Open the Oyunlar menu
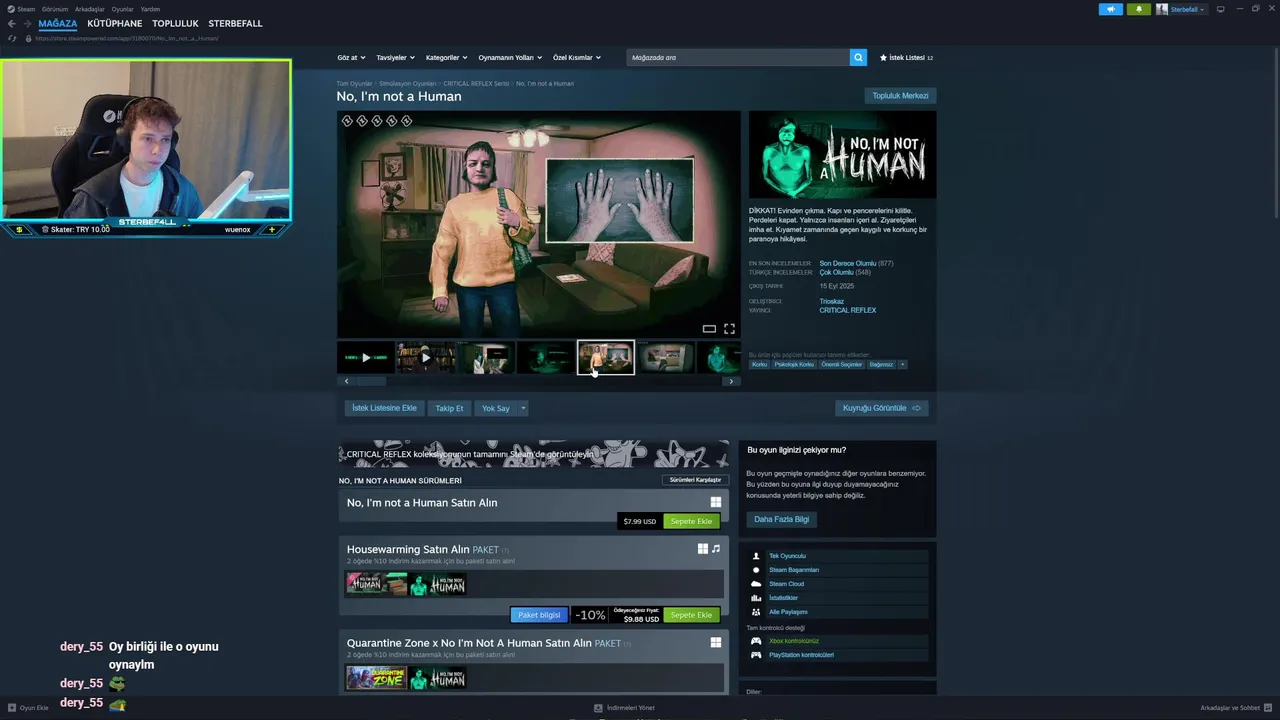This screenshot has width=1280, height=720. coord(122,9)
